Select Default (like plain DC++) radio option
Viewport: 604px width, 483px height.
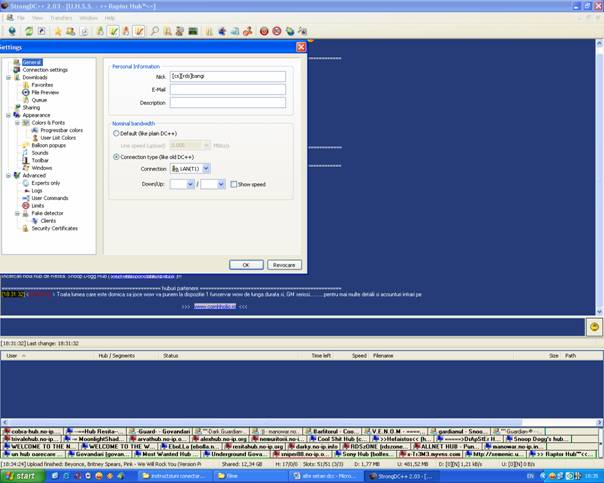(x=116, y=133)
